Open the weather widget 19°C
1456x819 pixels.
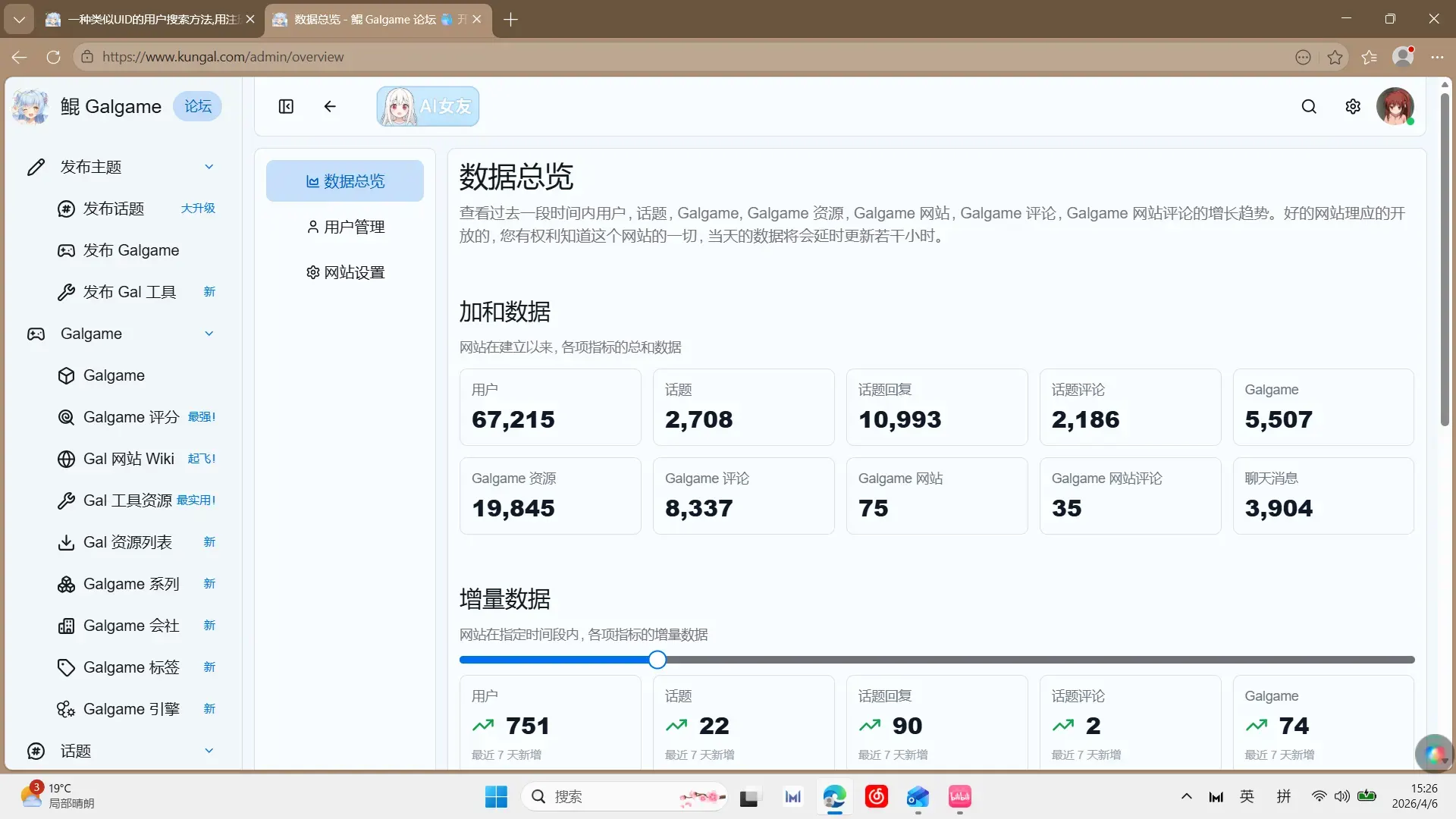pos(58,796)
